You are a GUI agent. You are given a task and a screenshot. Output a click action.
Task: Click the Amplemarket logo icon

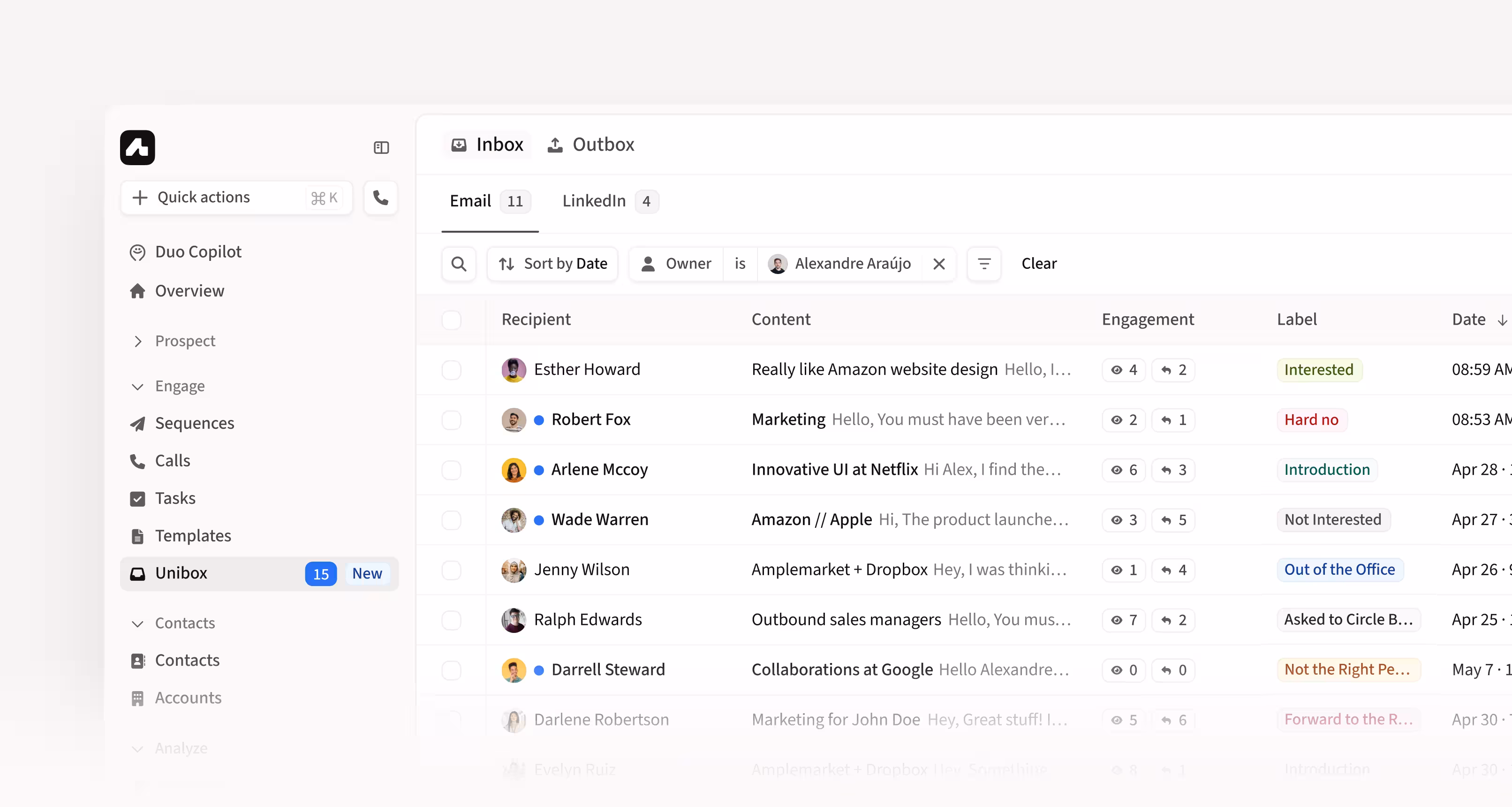[x=137, y=147]
